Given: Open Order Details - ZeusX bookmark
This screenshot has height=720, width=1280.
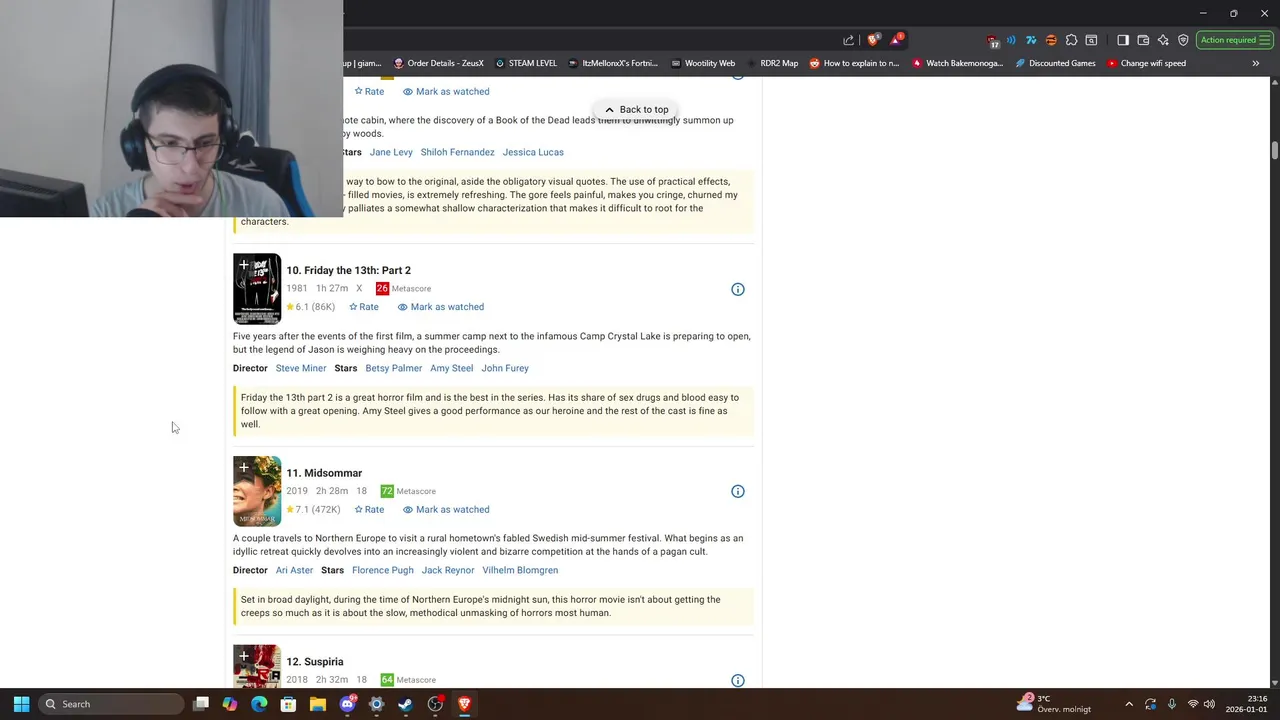Looking at the screenshot, I should [439, 63].
